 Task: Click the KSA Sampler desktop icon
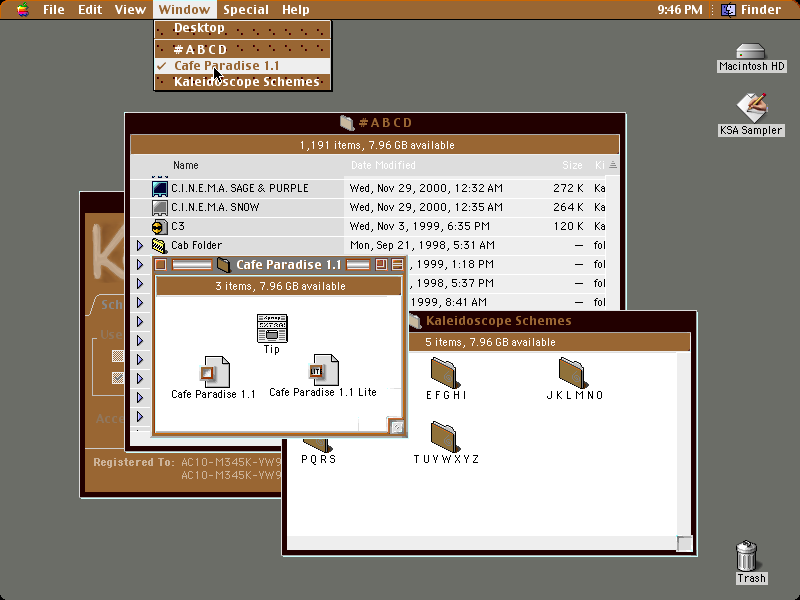coord(751,108)
